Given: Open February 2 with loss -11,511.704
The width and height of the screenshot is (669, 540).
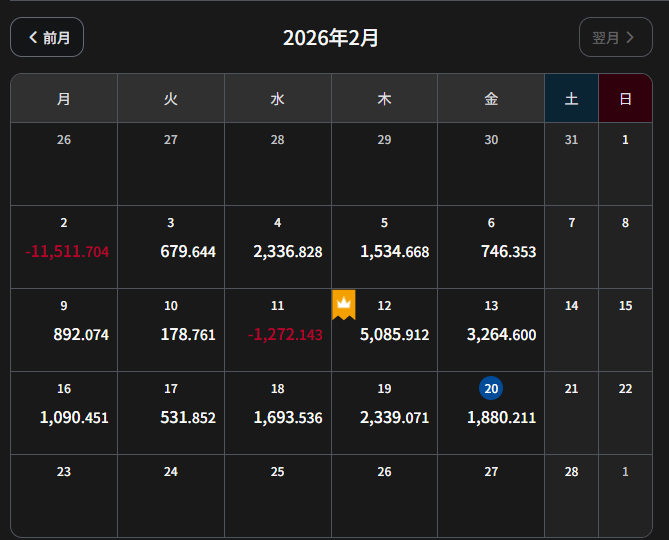Looking at the screenshot, I should click(x=64, y=247).
